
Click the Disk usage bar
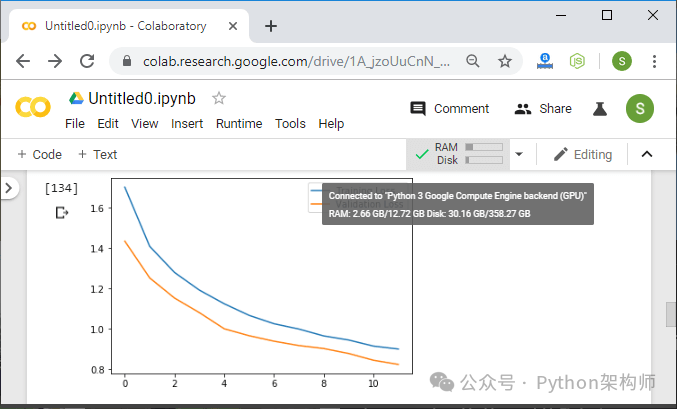[x=484, y=160]
